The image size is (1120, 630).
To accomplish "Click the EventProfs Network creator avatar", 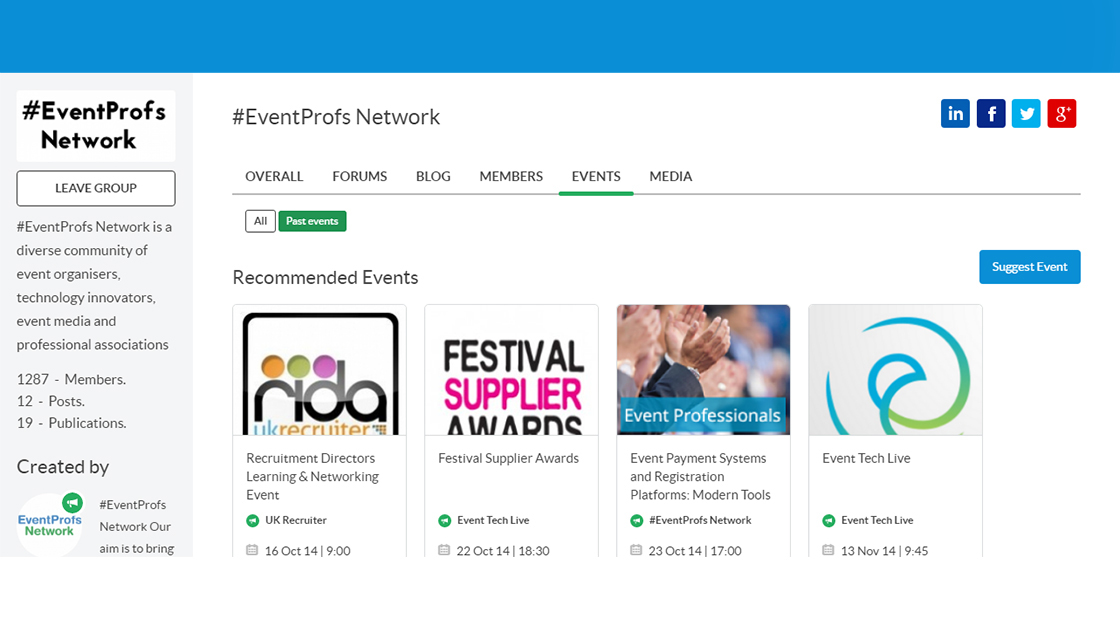I will coord(49,525).
